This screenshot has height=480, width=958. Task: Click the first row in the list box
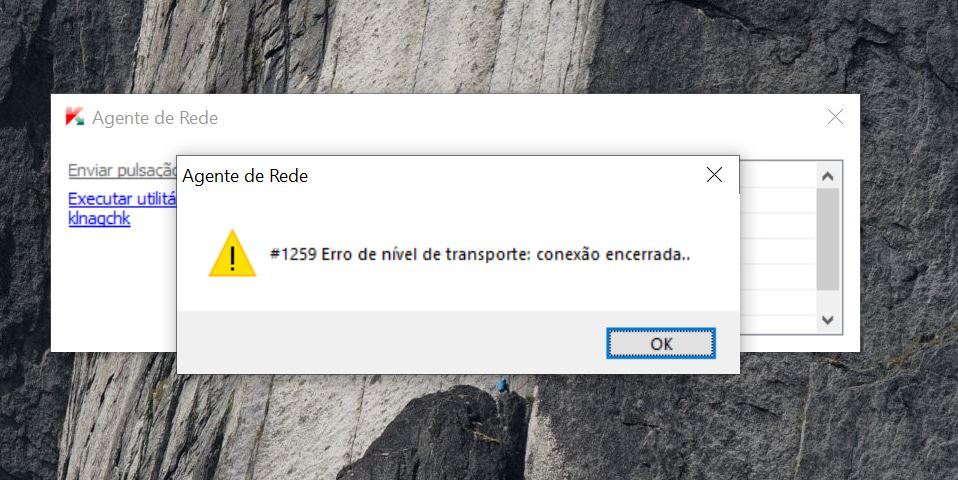tap(778, 175)
